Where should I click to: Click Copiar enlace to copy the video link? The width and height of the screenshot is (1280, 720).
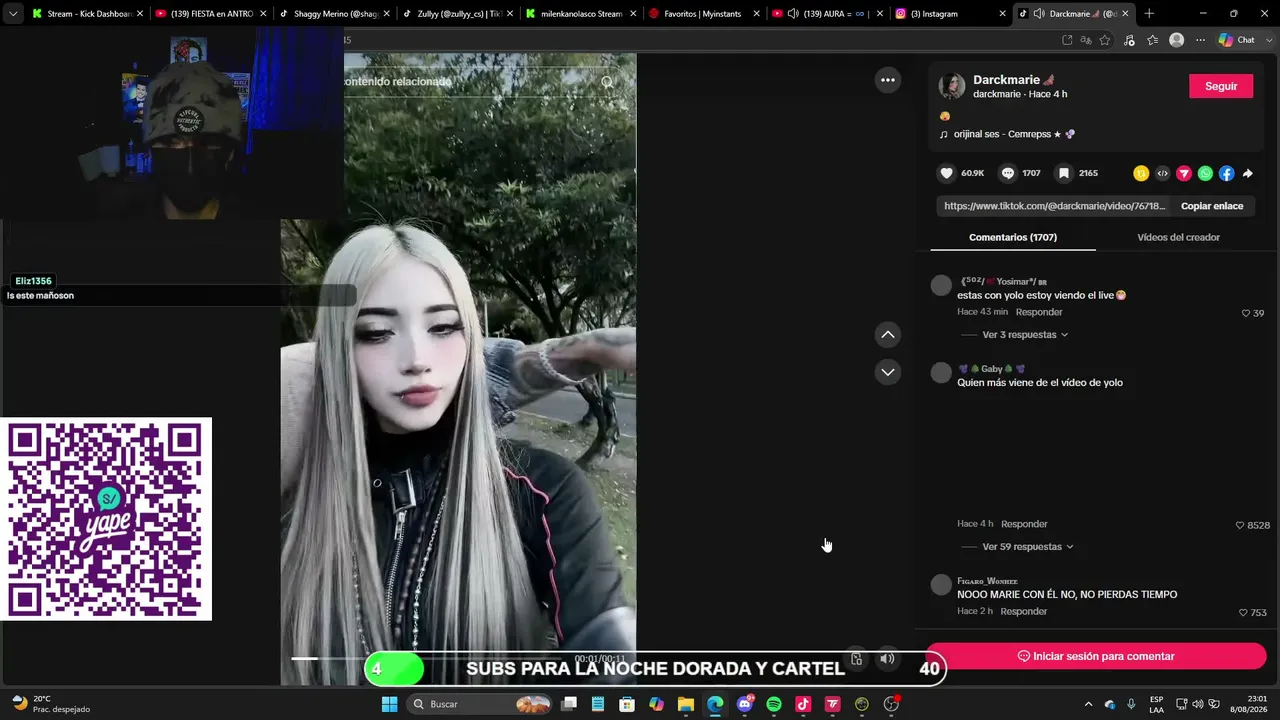click(x=1212, y=206)
